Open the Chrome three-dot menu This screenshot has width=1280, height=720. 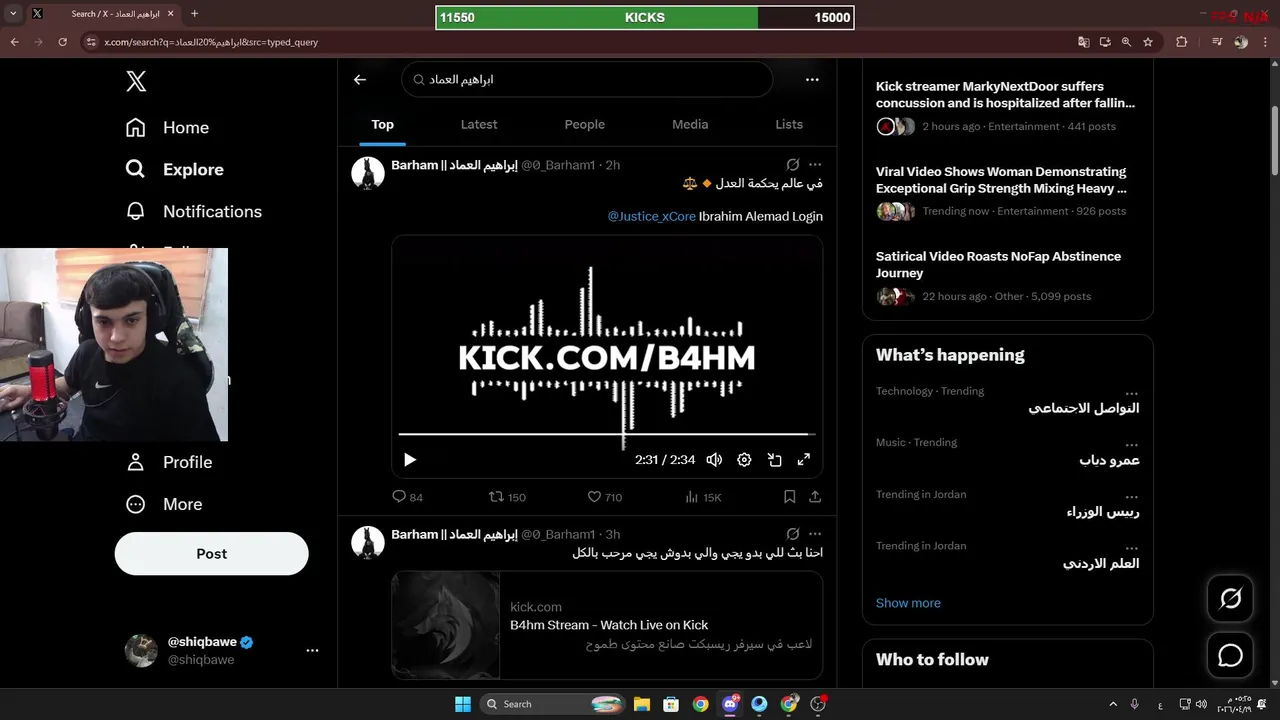1265,42
